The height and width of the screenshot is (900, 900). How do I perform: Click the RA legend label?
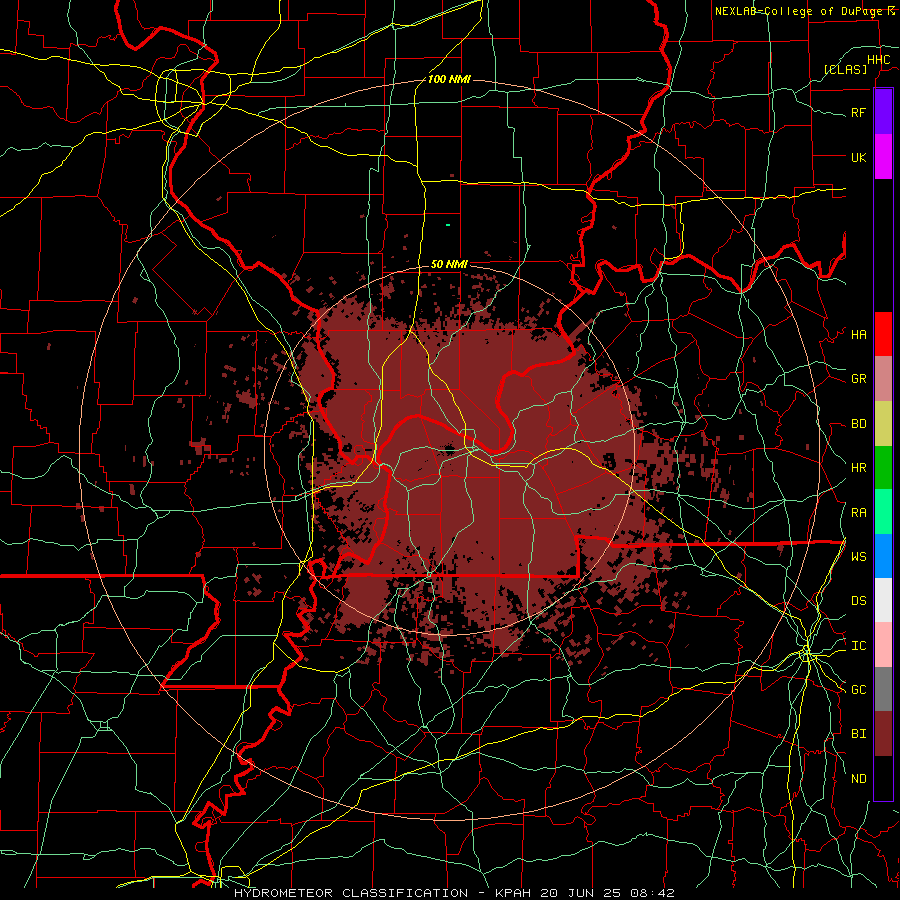click(x=859, y=513)
